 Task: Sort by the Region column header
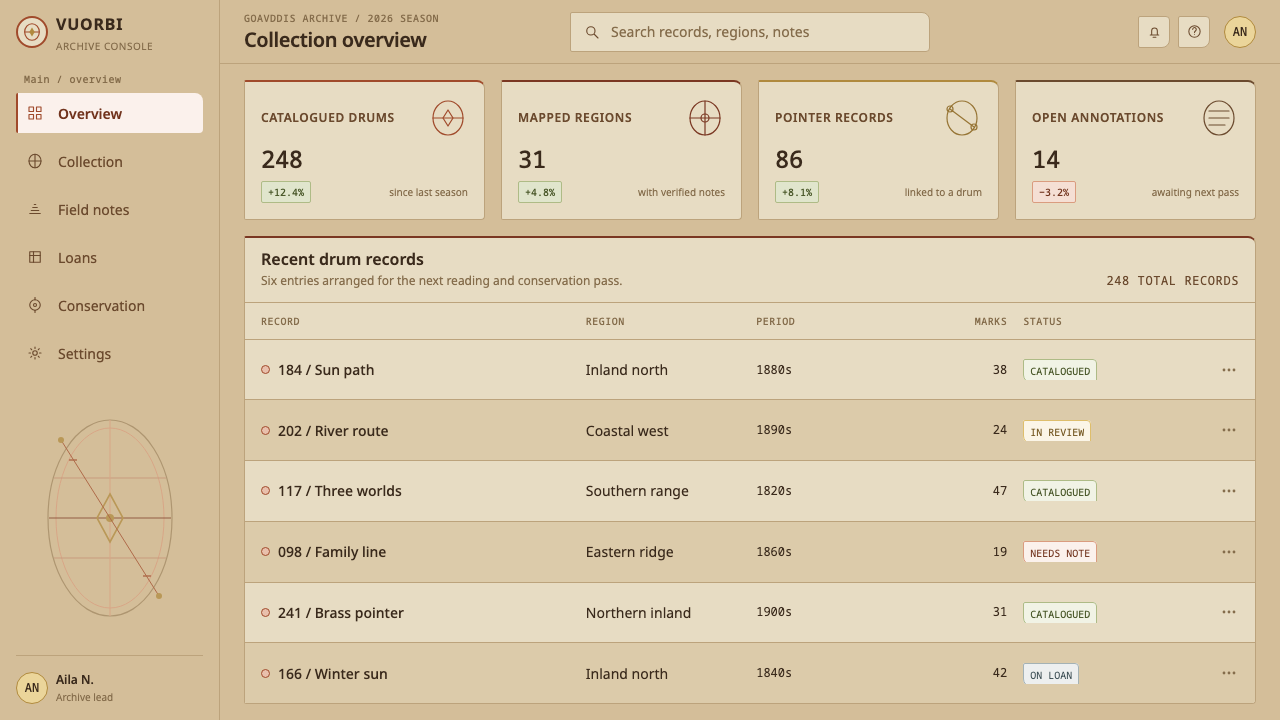[605, 321]
